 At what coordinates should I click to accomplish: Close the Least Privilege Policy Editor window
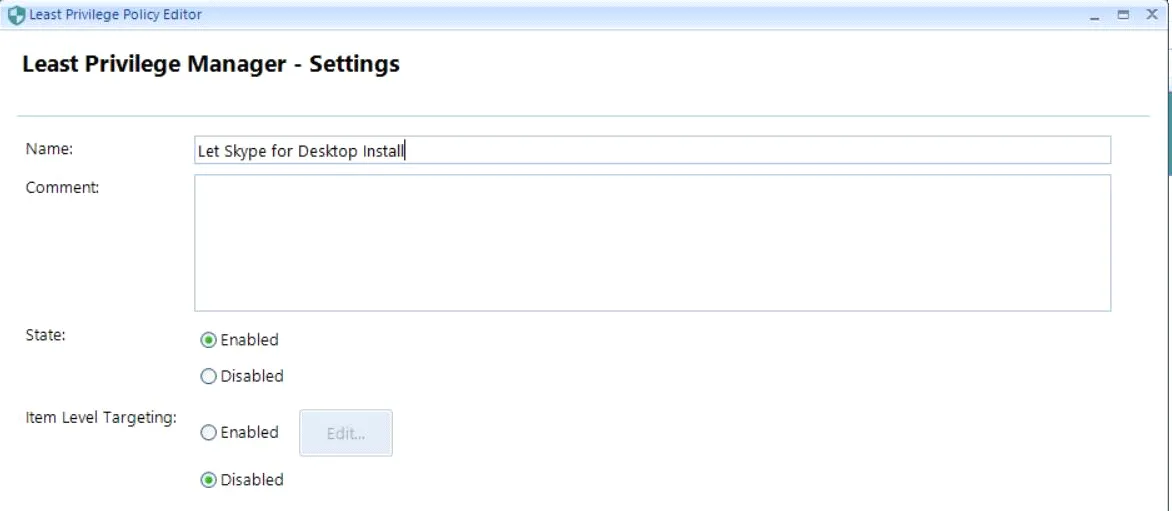coord(1153,15)
